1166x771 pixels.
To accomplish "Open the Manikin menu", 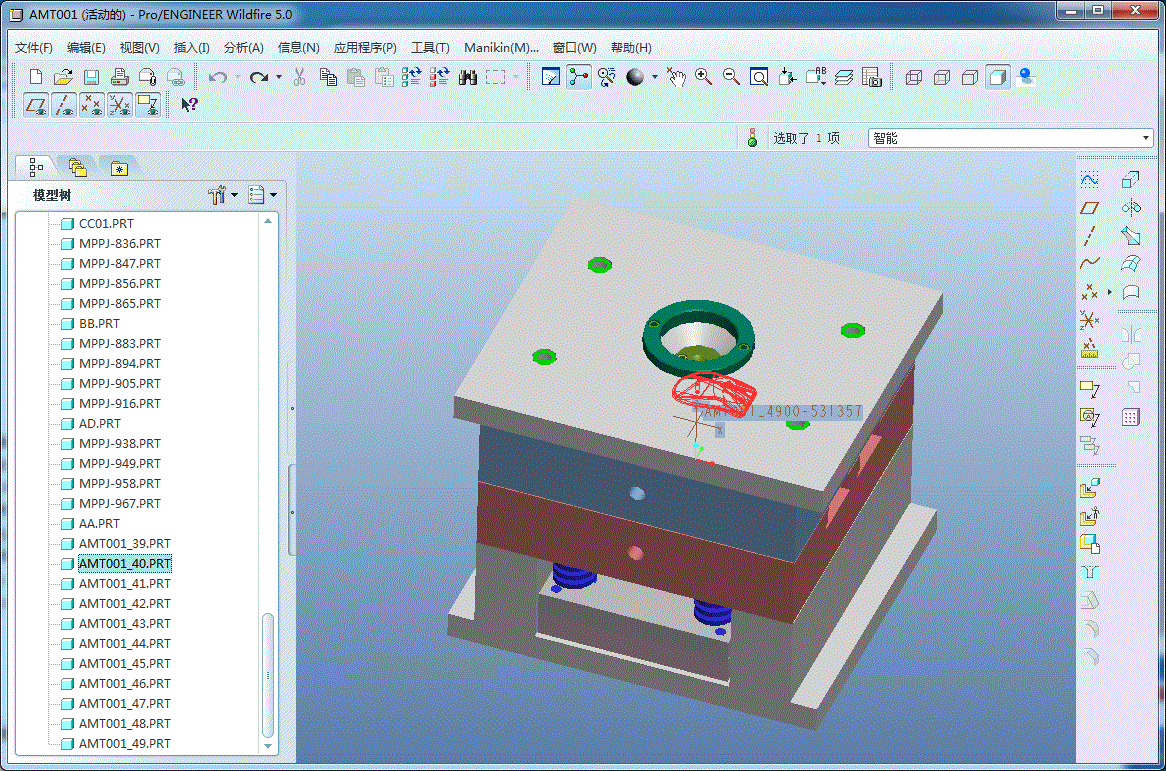I will coord(500,47).
